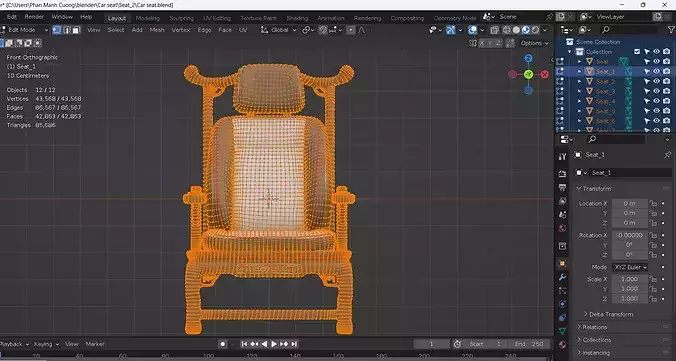The width and height of the screenshot is (676, 361).
Task: Open the Edit Mode dropdown
Action: (25, 30)
